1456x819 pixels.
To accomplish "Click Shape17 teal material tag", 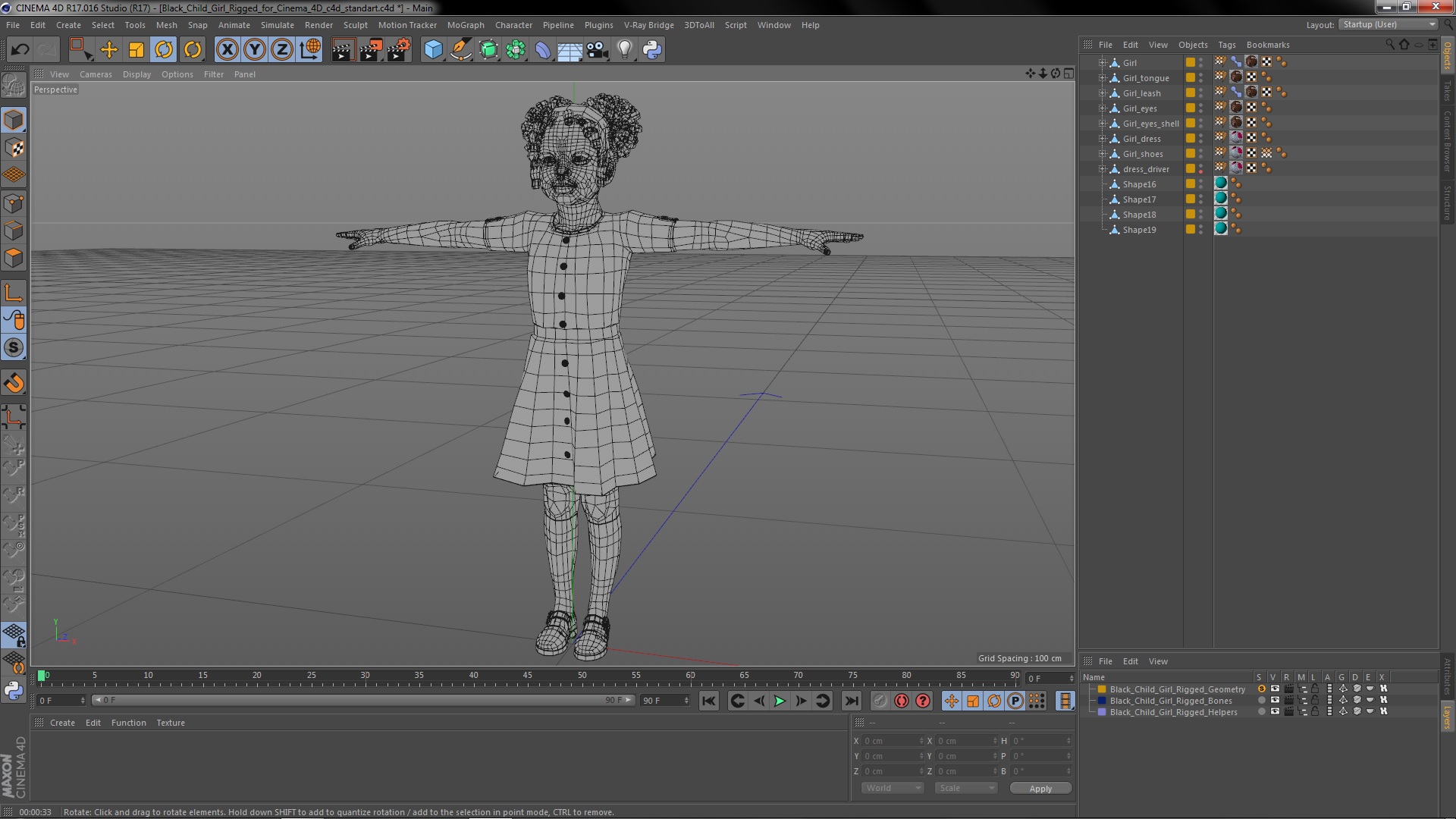I will click(1221, 199).
